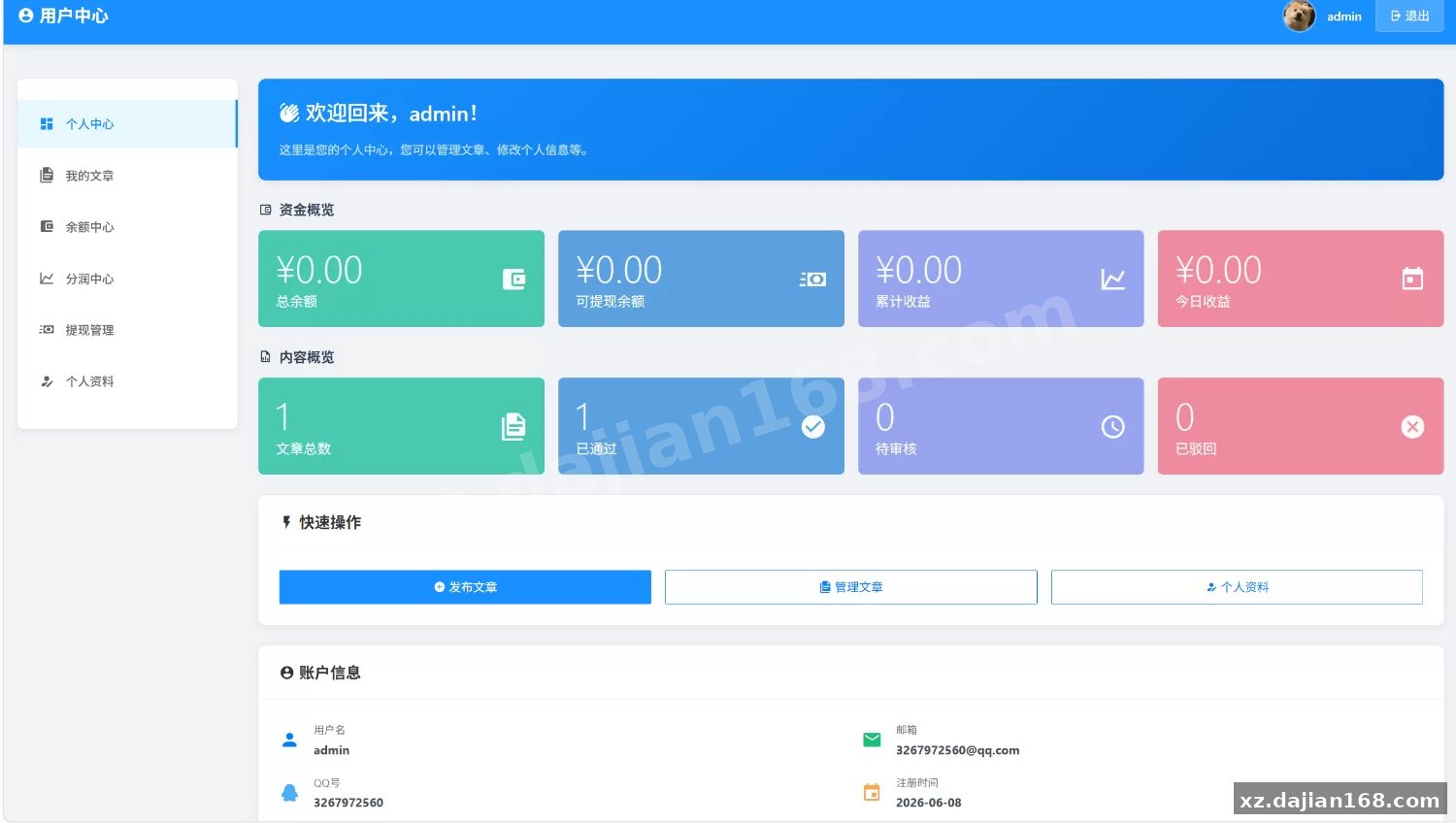Click the registration date 2026-06-08
The image size is (1456, 823).
tap(929, 803)
